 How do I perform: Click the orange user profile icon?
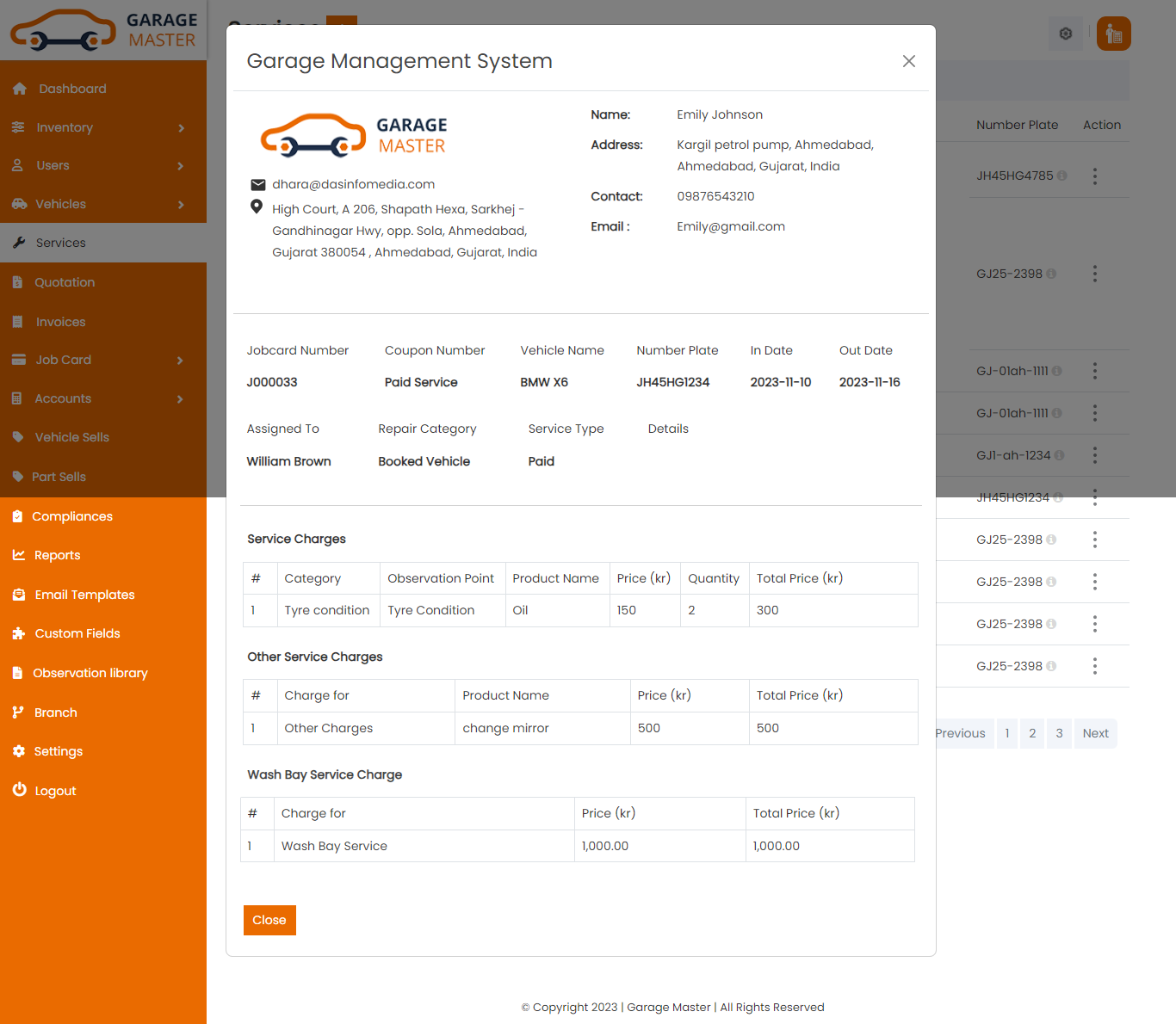pyautogui.click(x=1113, y=34)
